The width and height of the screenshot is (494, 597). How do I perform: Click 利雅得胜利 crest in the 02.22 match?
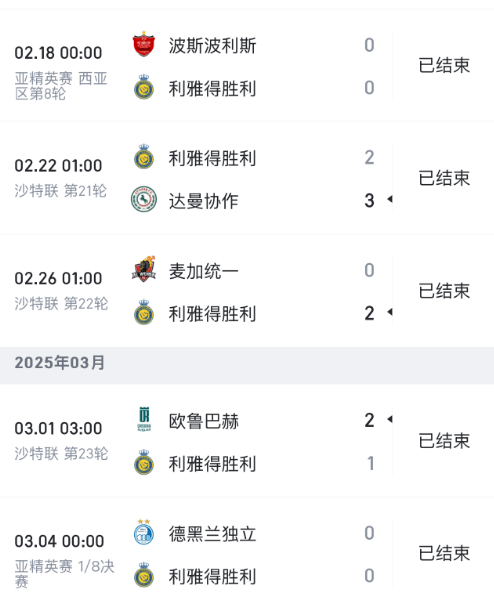144,156
